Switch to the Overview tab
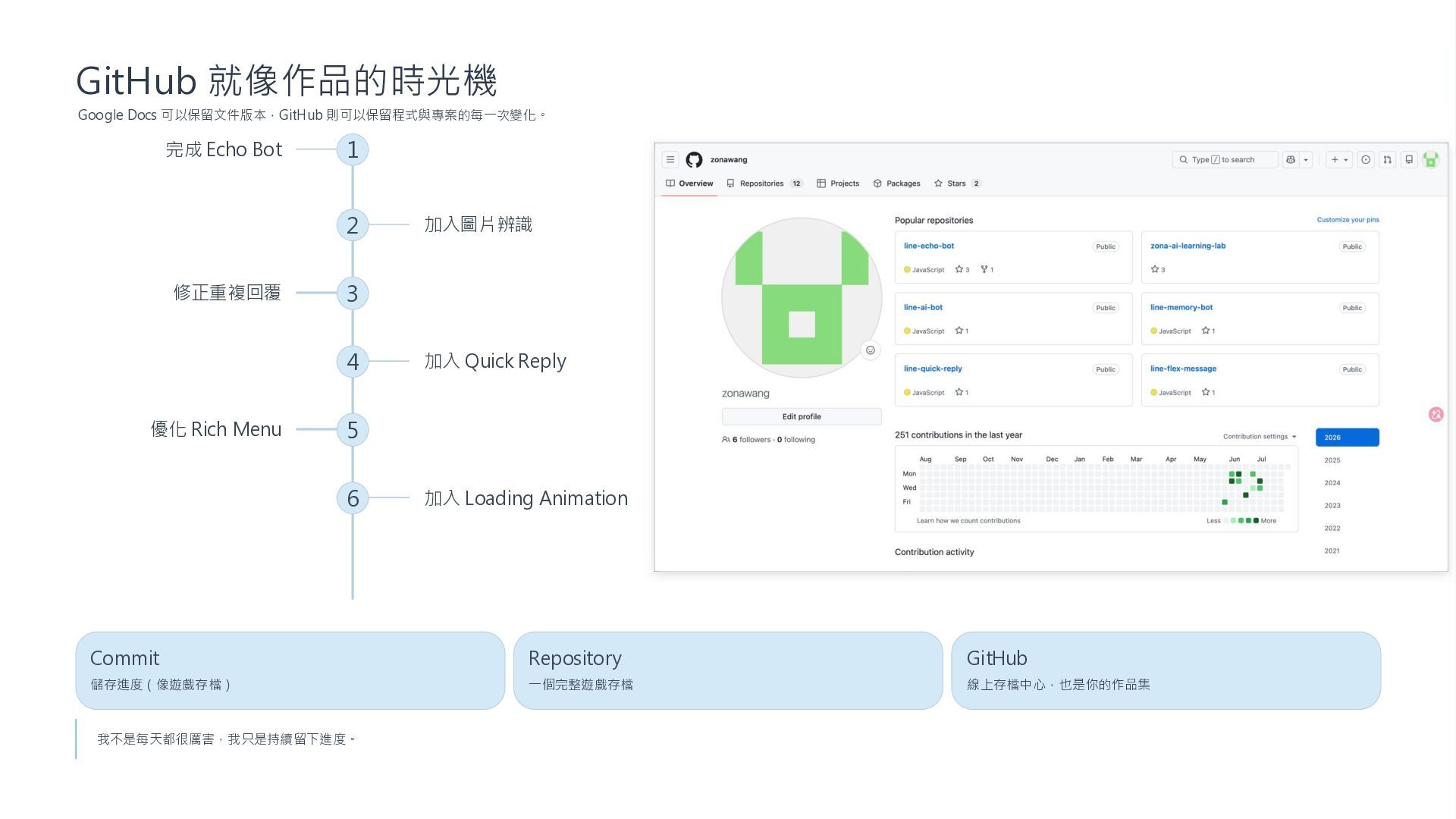The height and width of the screenshot is (819, 1456). 689,184
